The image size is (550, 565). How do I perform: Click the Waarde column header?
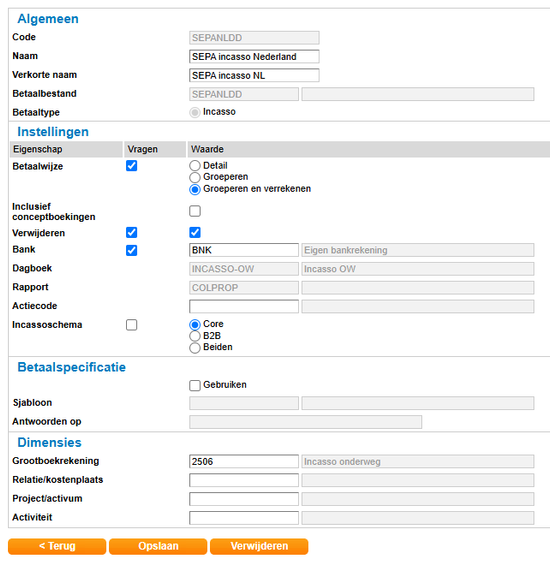[x=369, y=149]
